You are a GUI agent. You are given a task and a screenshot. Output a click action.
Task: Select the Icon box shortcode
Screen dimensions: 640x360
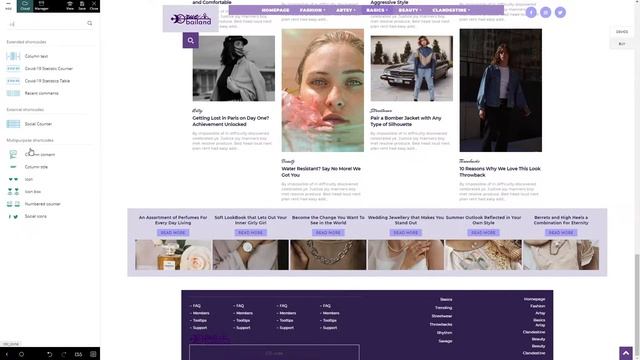coord(24,191)
